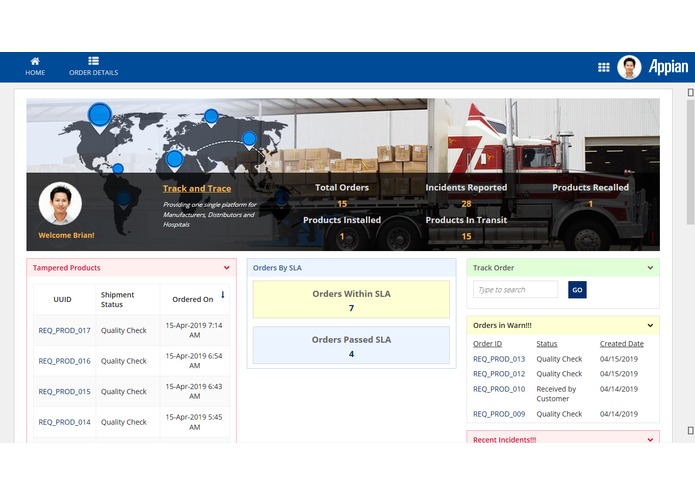Click the Ordered On column header
This screenshot has height=494, width=695.
tap(193, 300)
